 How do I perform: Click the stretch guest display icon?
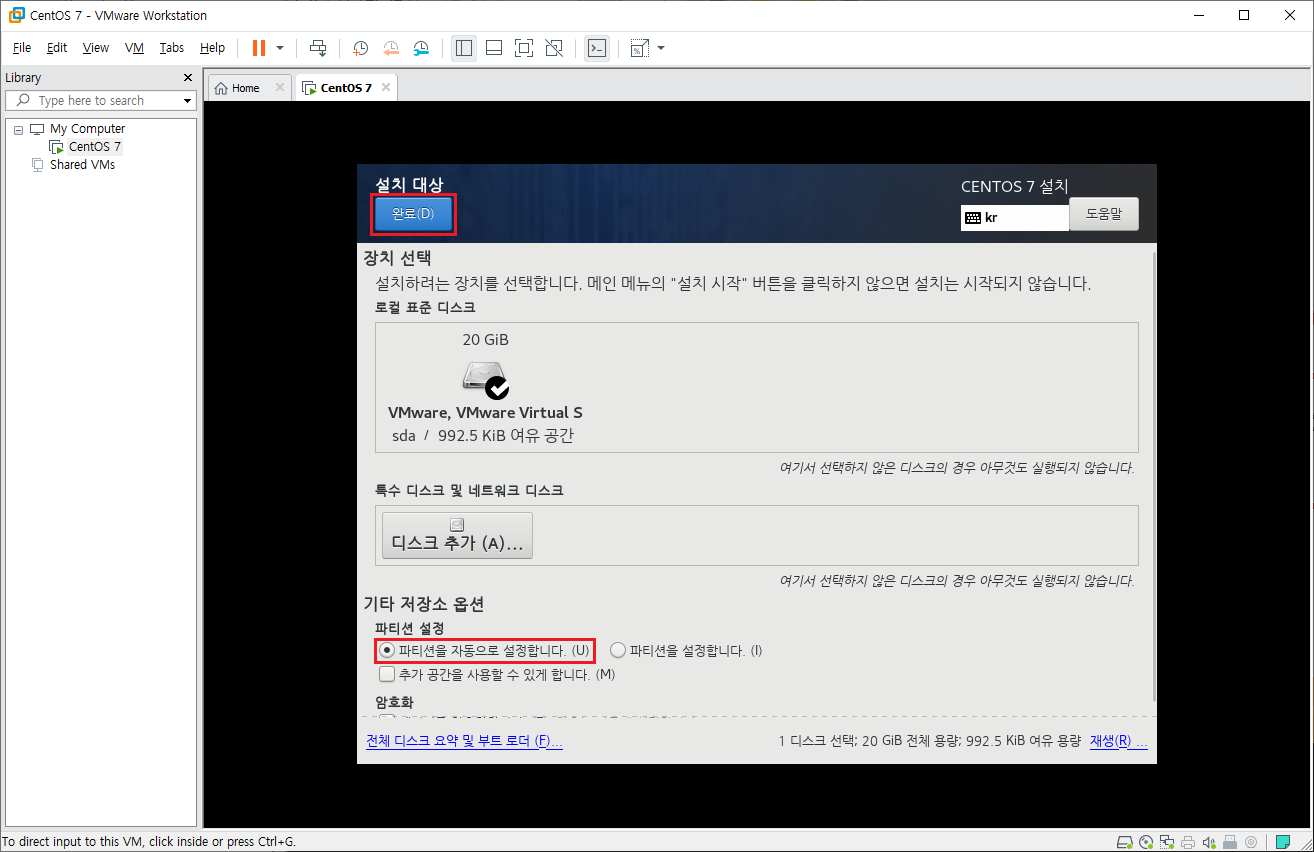(639, 48)
